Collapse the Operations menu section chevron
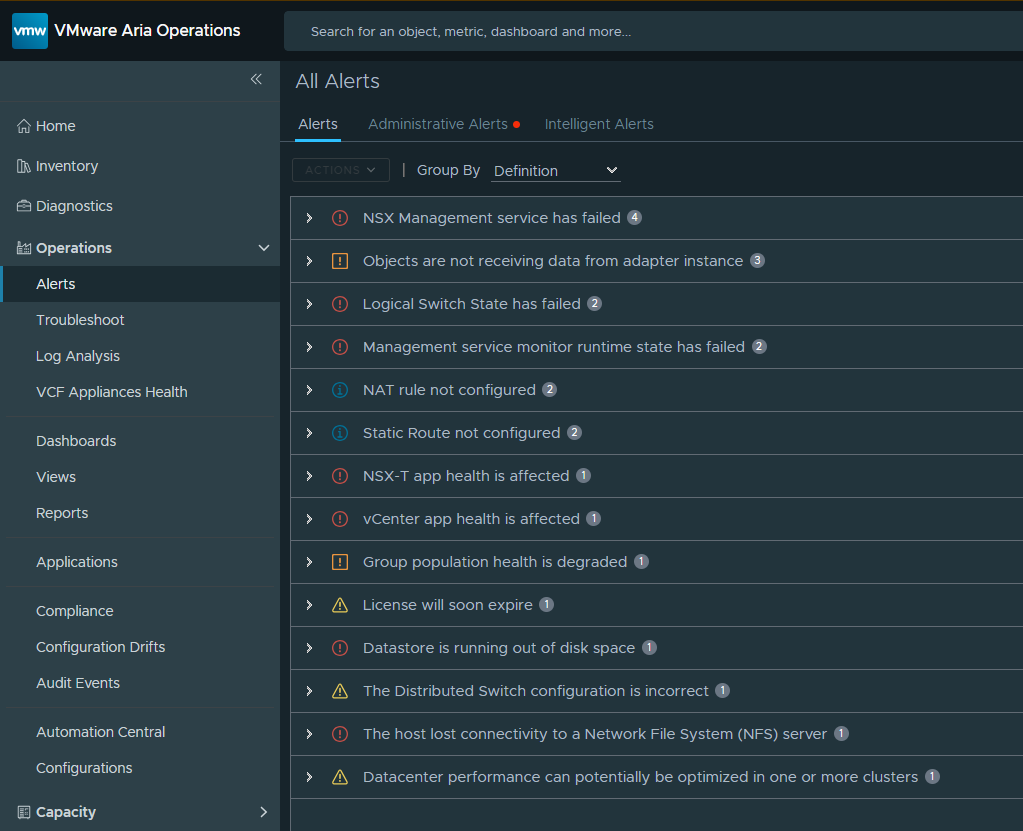This screenshot has width=1023, height=831. click(x=264, y=248)
